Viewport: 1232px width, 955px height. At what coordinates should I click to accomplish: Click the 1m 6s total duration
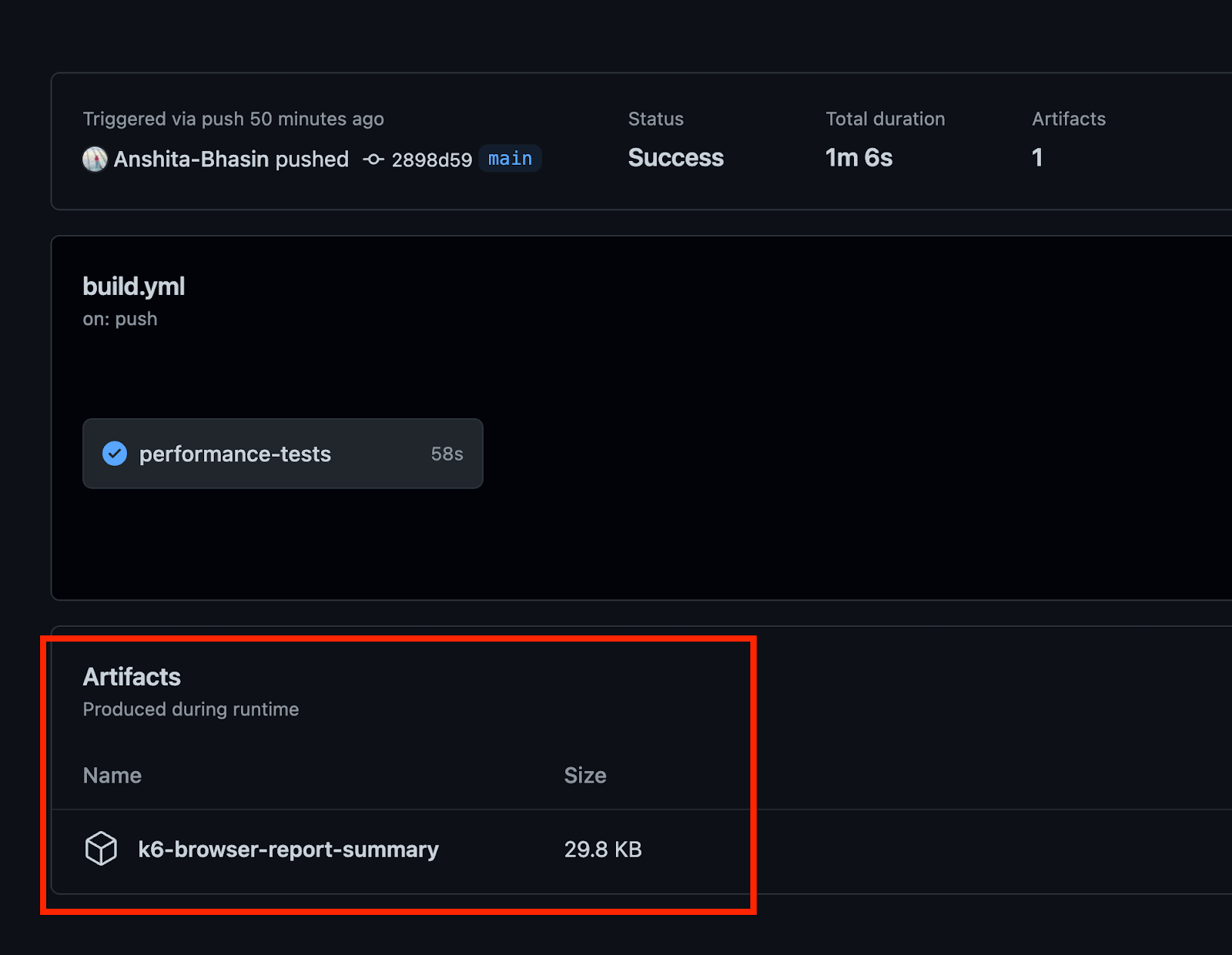tap(859, 158)
